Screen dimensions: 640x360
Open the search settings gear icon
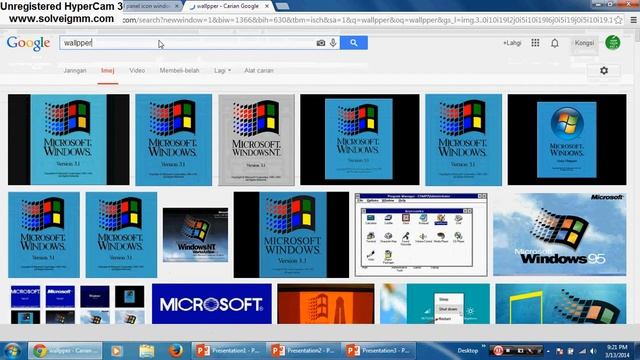click(x=604, y=70)
